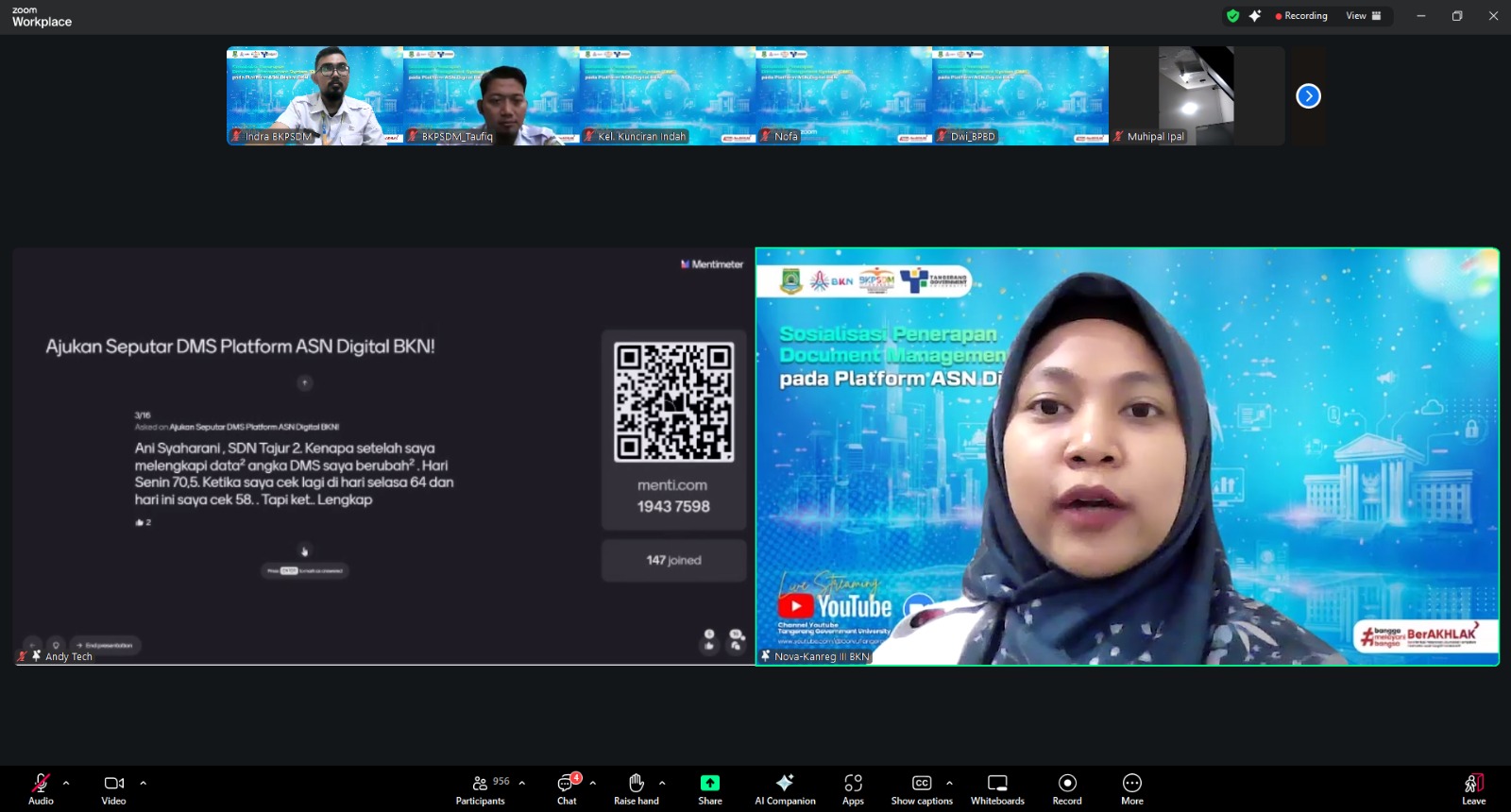
Task: Open the More options menu
Action: [x=1132, y=788]
